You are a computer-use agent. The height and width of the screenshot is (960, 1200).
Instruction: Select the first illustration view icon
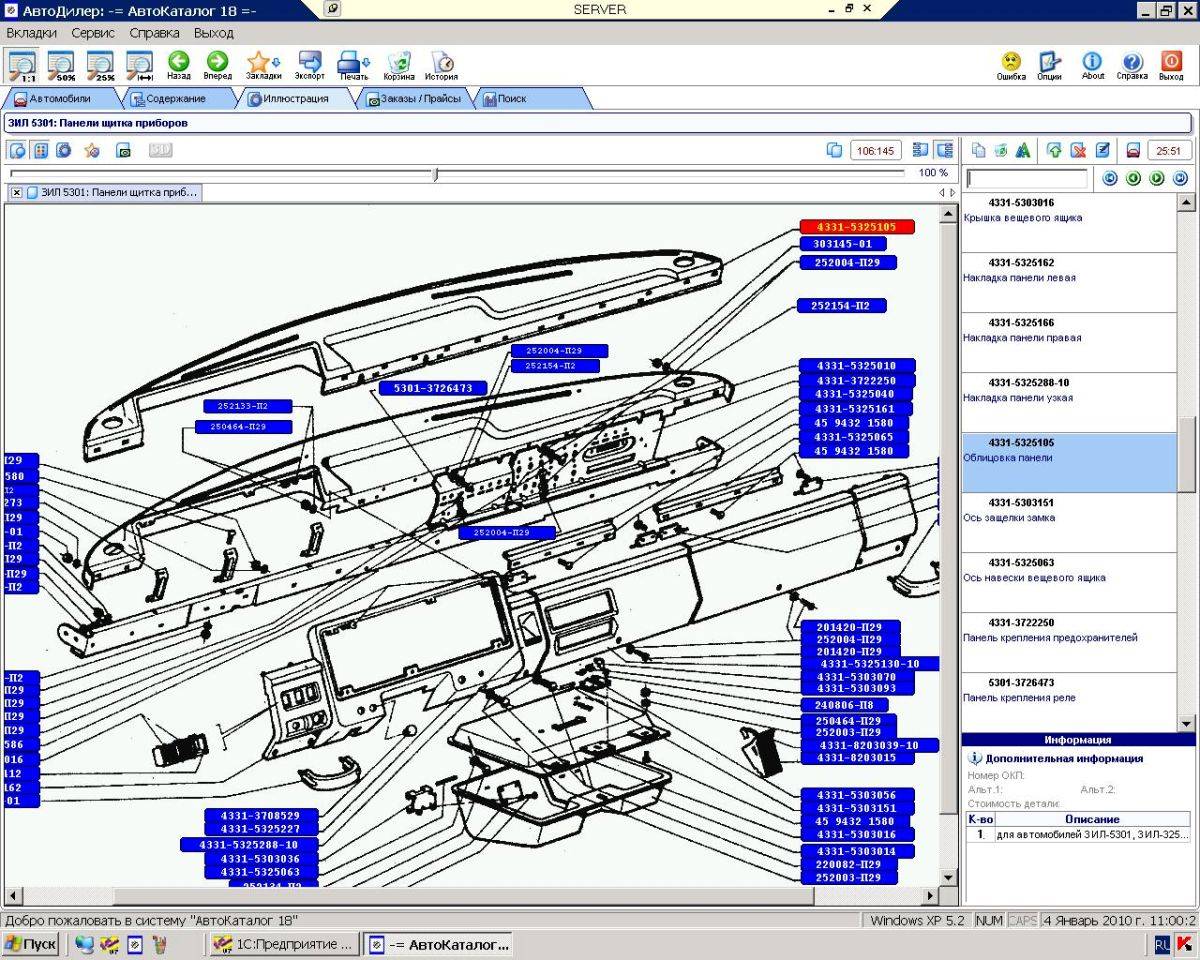[18, 150]
